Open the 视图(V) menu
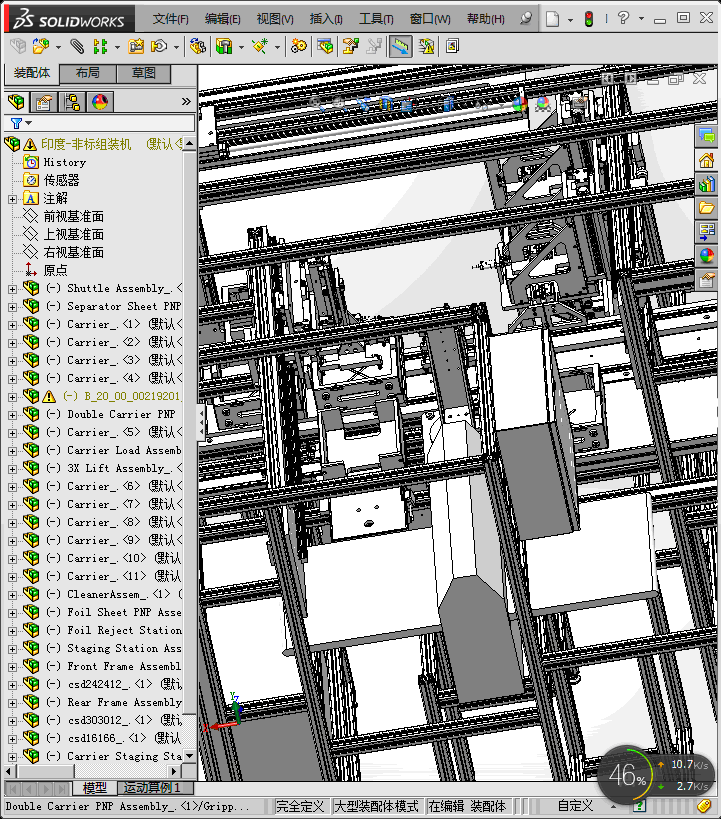721x819 pixels. tap(275, 19)
